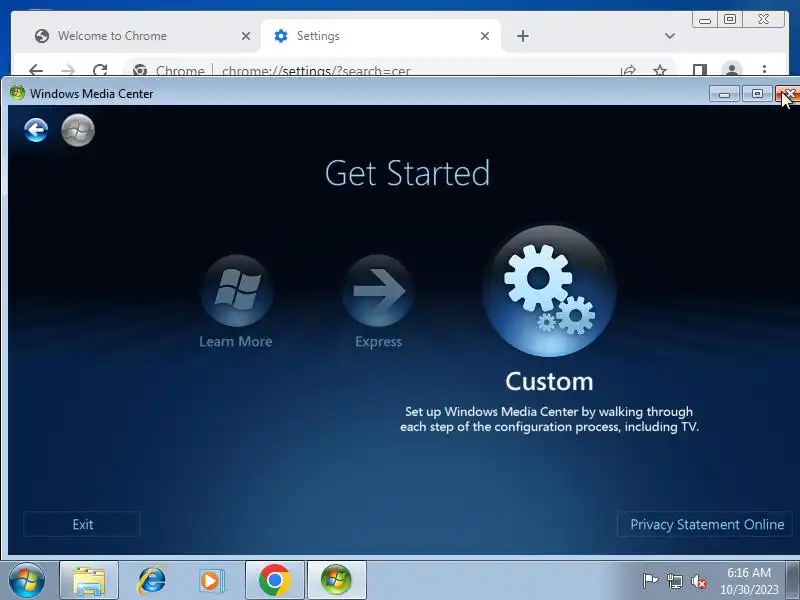The width and height of the screenshot is (800, 600).
Task: Open the Action Center flag icon
Action: 650,581
